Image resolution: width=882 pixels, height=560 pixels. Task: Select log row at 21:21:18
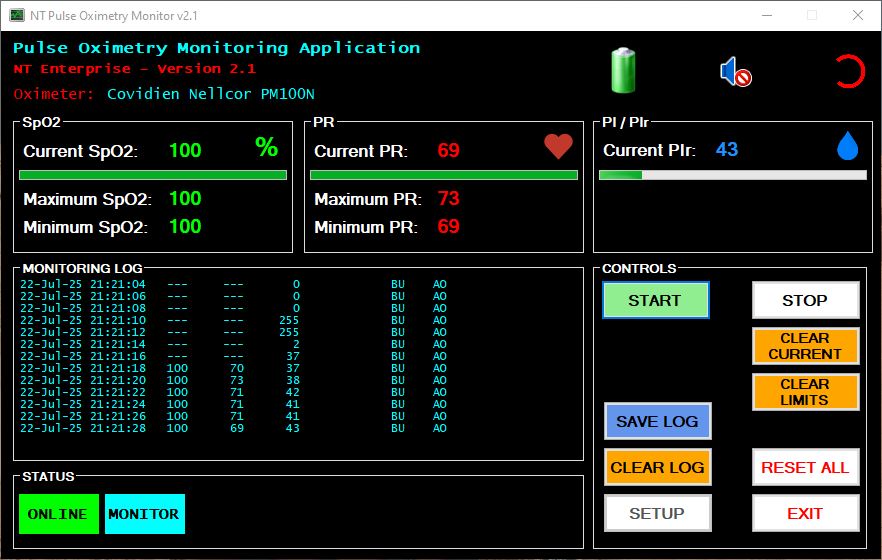tap(233, 368)
